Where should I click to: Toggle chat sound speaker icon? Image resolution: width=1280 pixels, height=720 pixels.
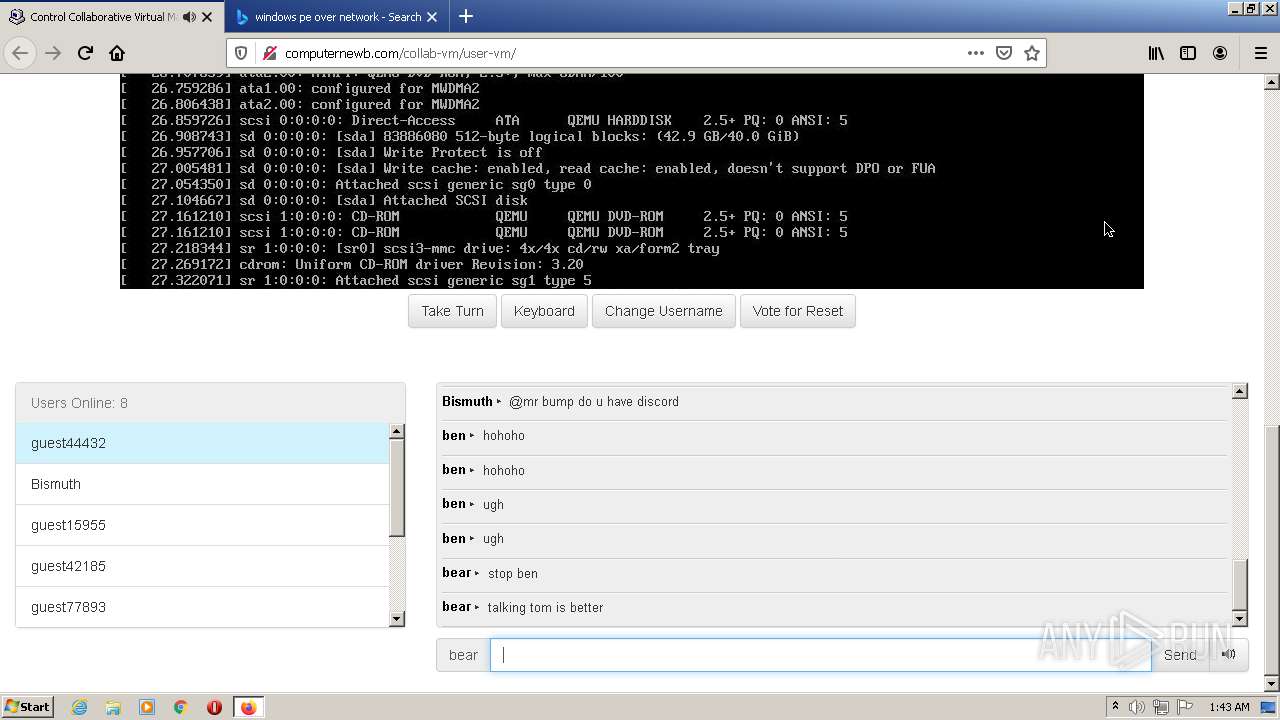(1229, 655)
